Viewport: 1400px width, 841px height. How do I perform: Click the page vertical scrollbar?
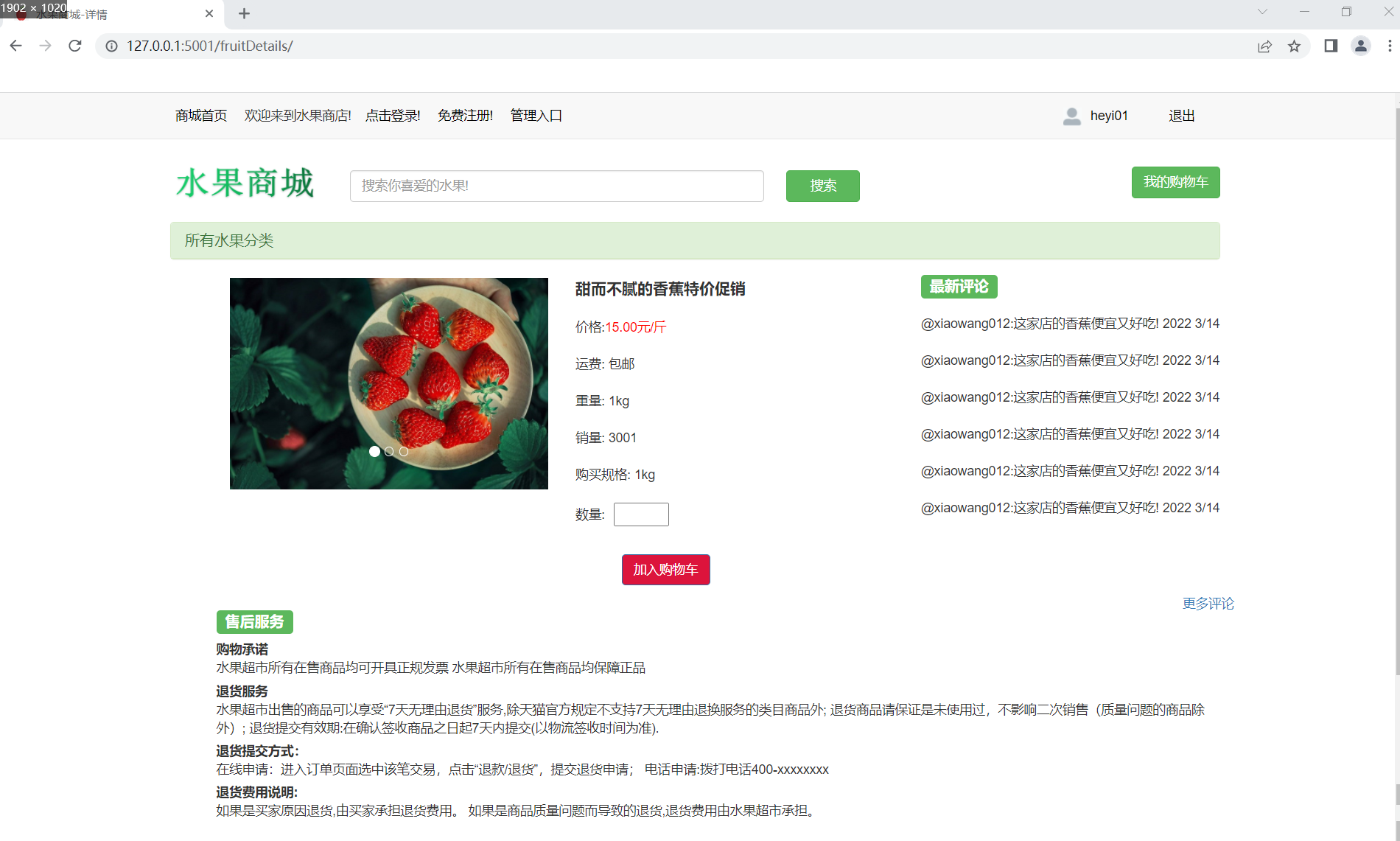pyautogui.click(x=1396, y=391)
